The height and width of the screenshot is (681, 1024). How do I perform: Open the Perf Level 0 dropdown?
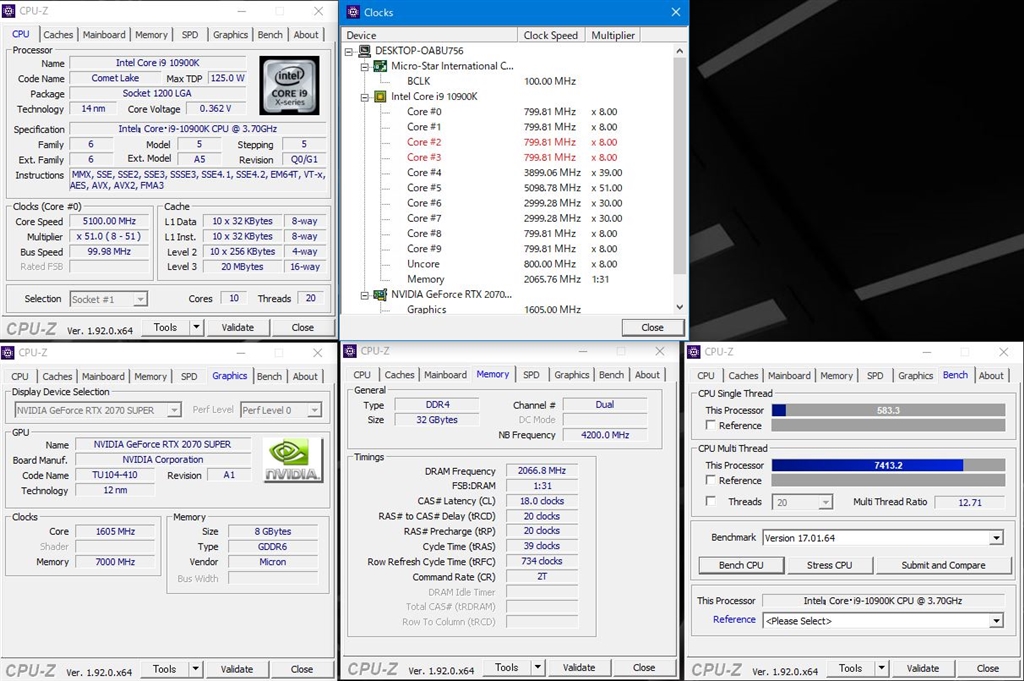[x=315, y=410]
